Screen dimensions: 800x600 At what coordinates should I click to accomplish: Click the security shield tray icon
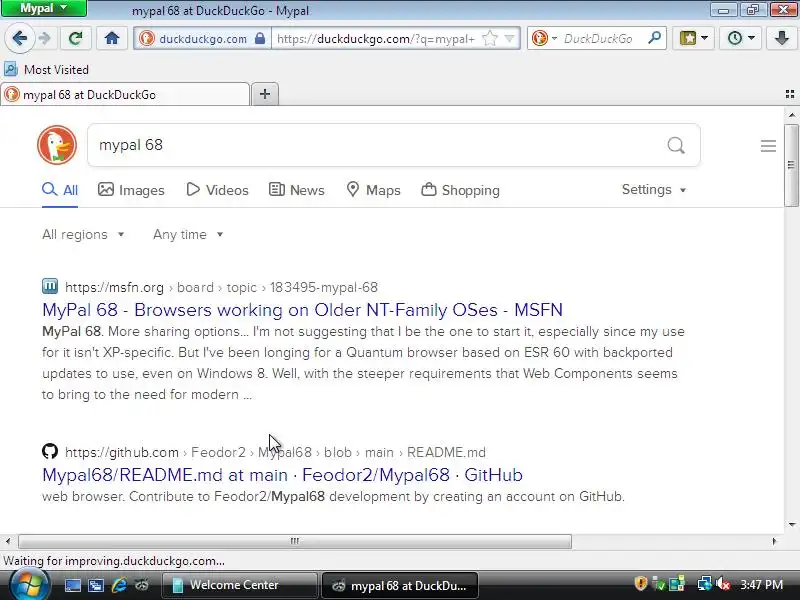pyautogui.click(x=641, y=583)
